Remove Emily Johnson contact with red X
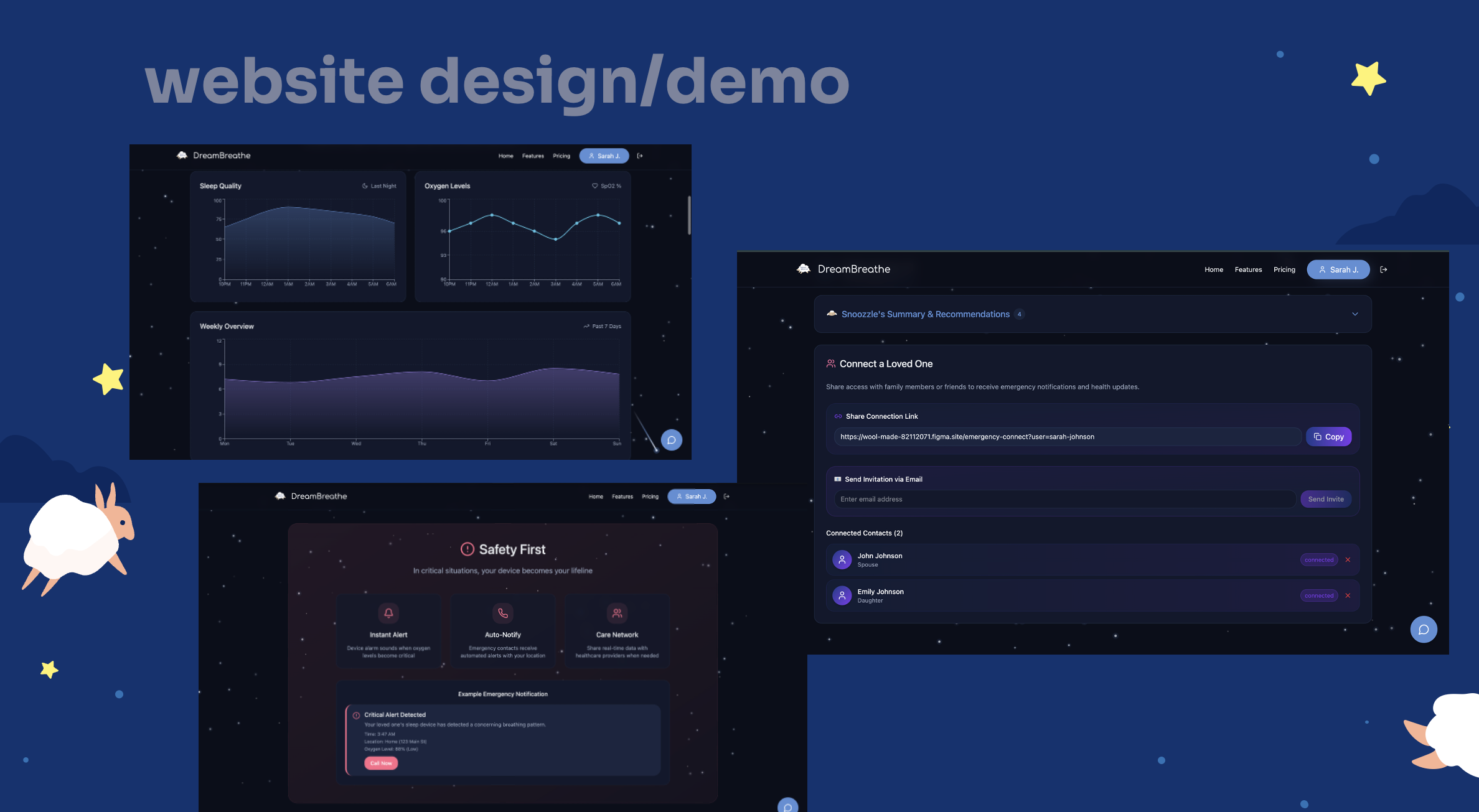Image resolution: width=1479 pixels, height=812 pixels. click(x=1348, y=595)
